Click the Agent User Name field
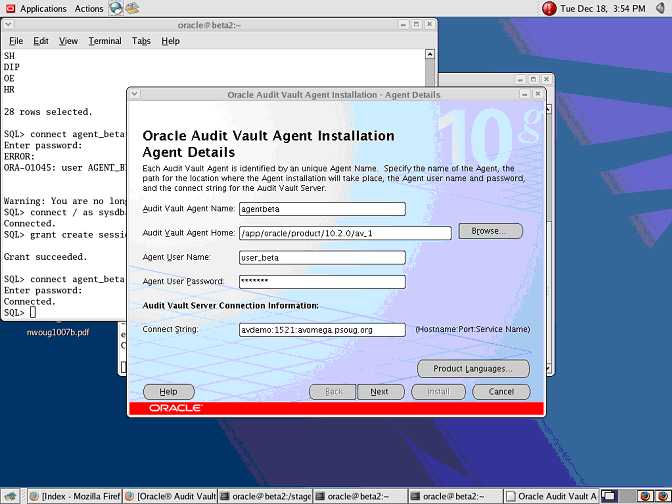This screenshot has width=672, height=504. pos(322,258)
